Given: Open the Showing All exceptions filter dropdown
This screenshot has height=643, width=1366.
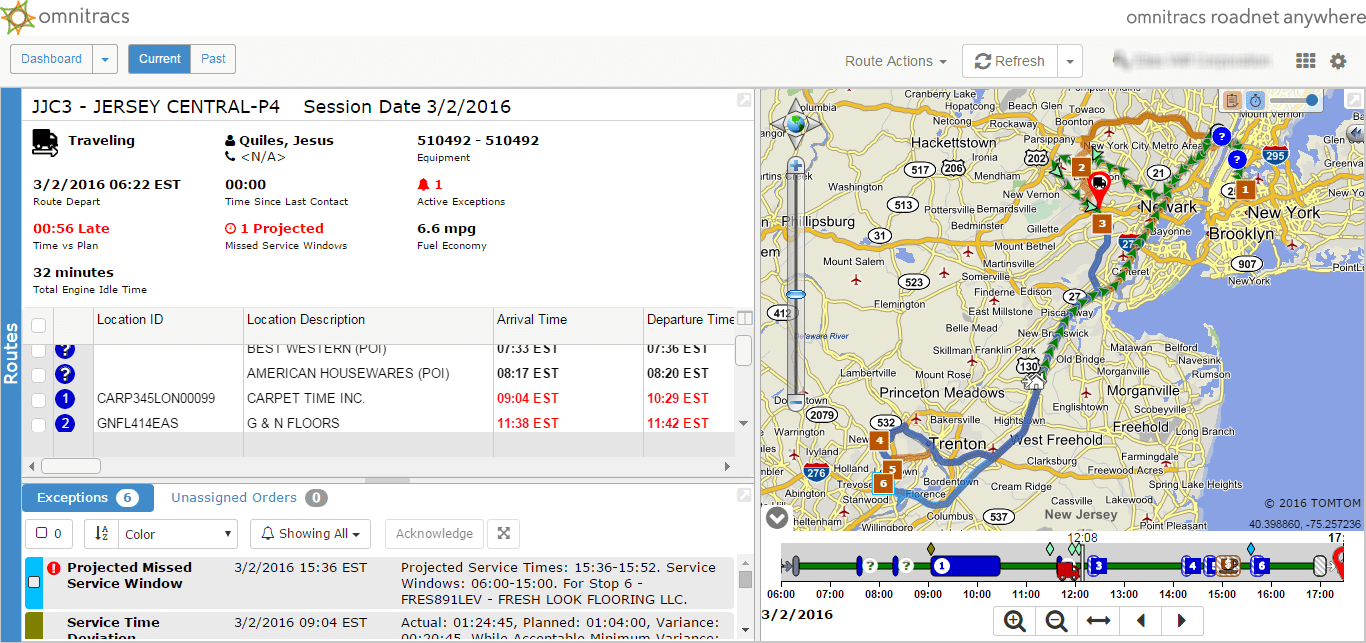Looking at the screenshot, I should [310, 533].
